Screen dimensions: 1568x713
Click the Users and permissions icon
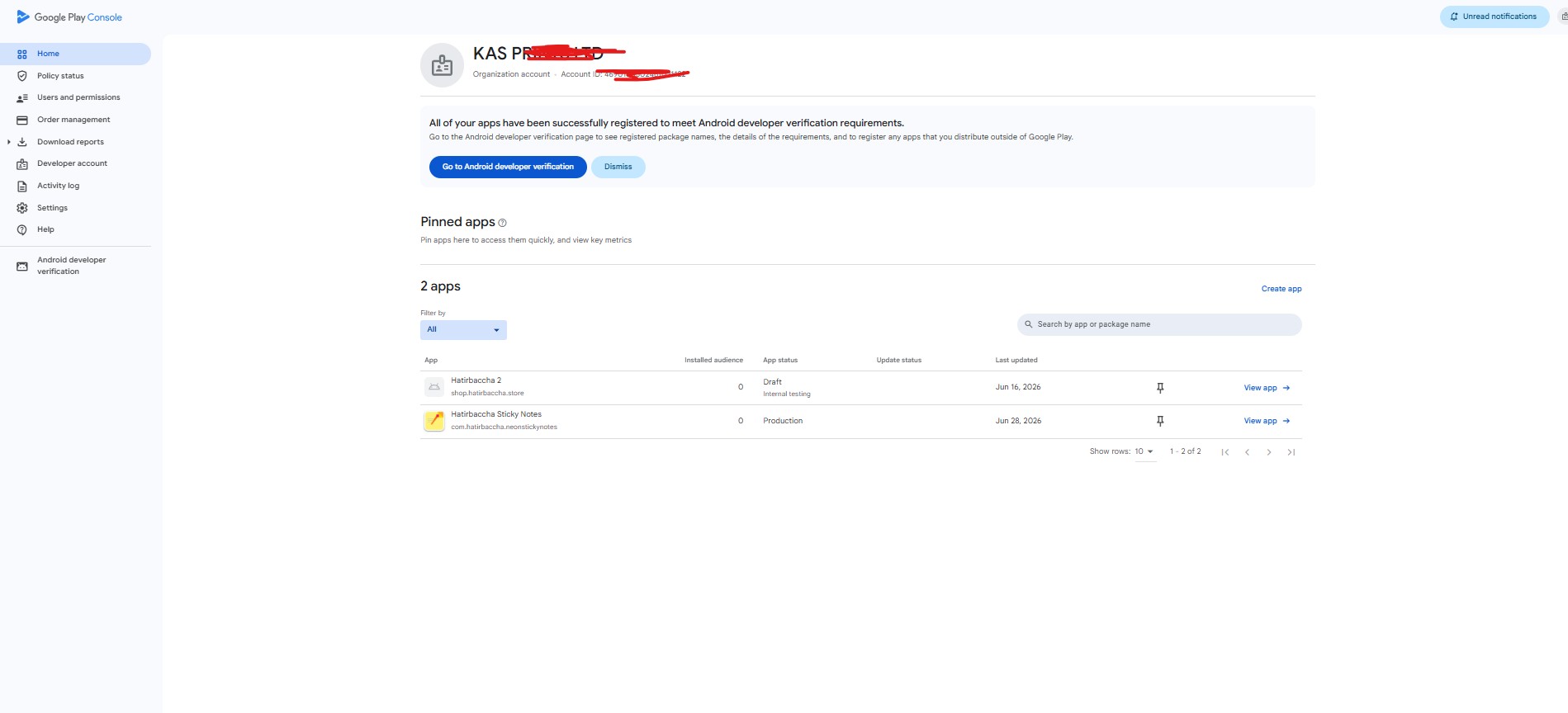[22, 97]
